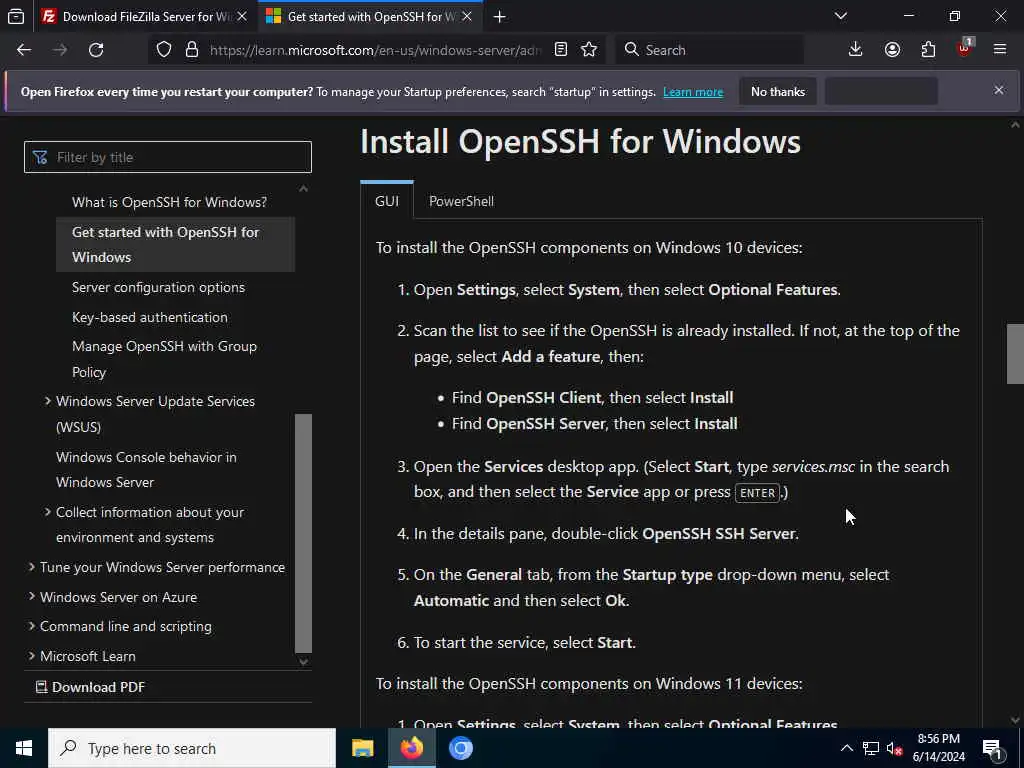1024x768 pixels.
Task: Select Get started with OpenSSH for Windows
Action: [x=175, y=244]
